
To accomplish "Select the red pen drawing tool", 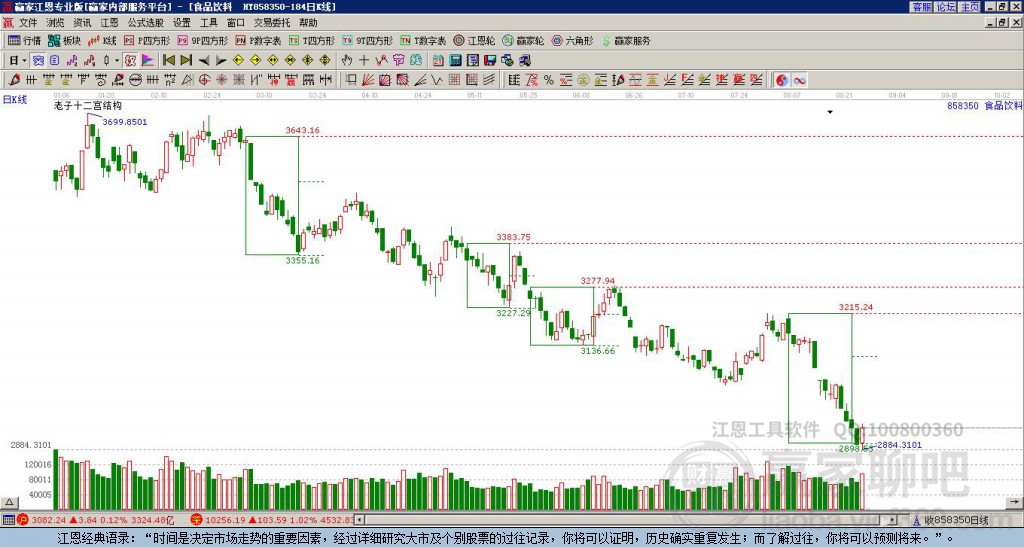I will (x=14, y=80).
